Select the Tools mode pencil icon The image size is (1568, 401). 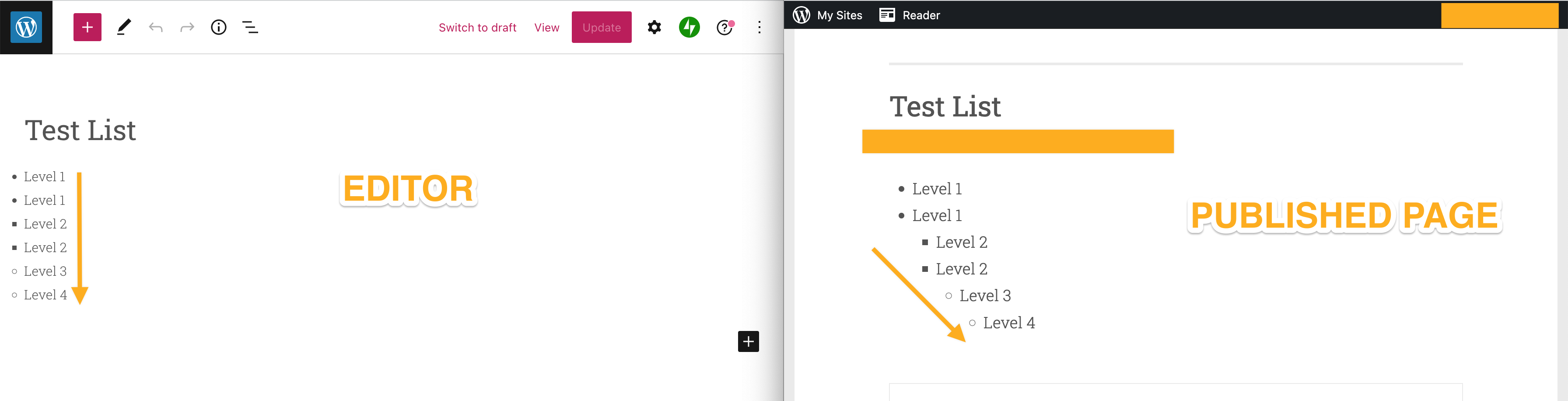pos(124,27)
